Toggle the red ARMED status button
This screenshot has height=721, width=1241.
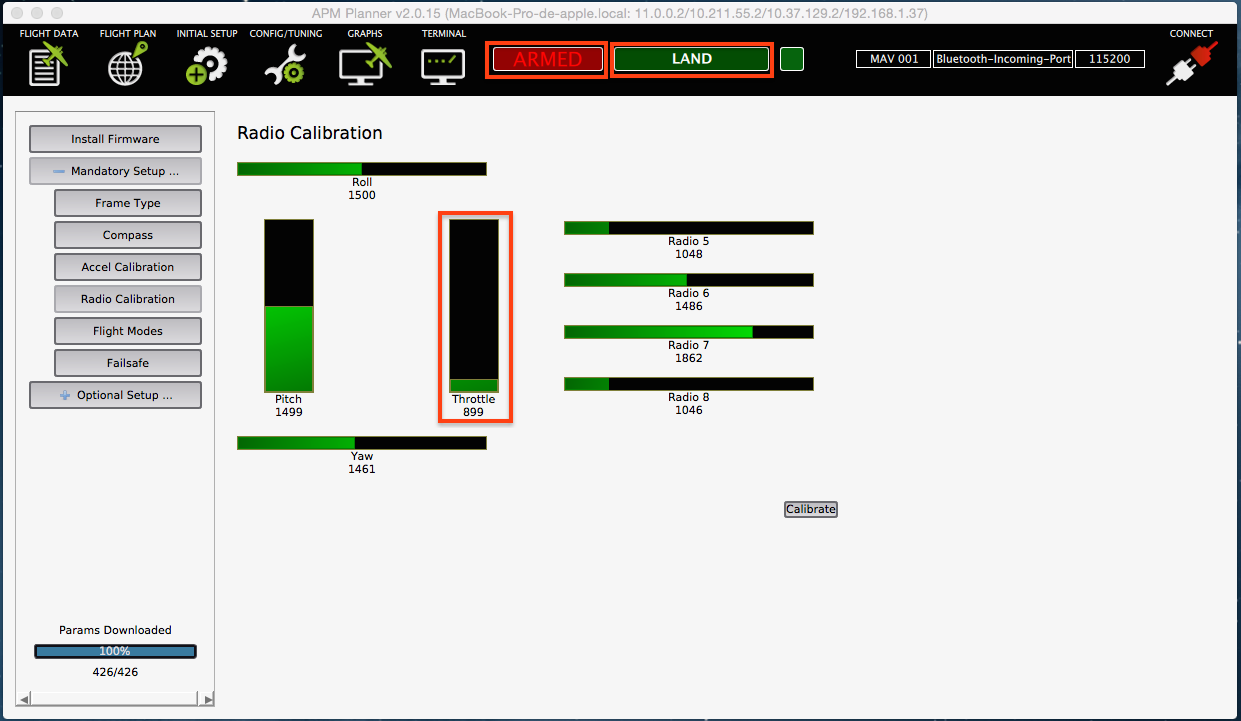[548, 59]
